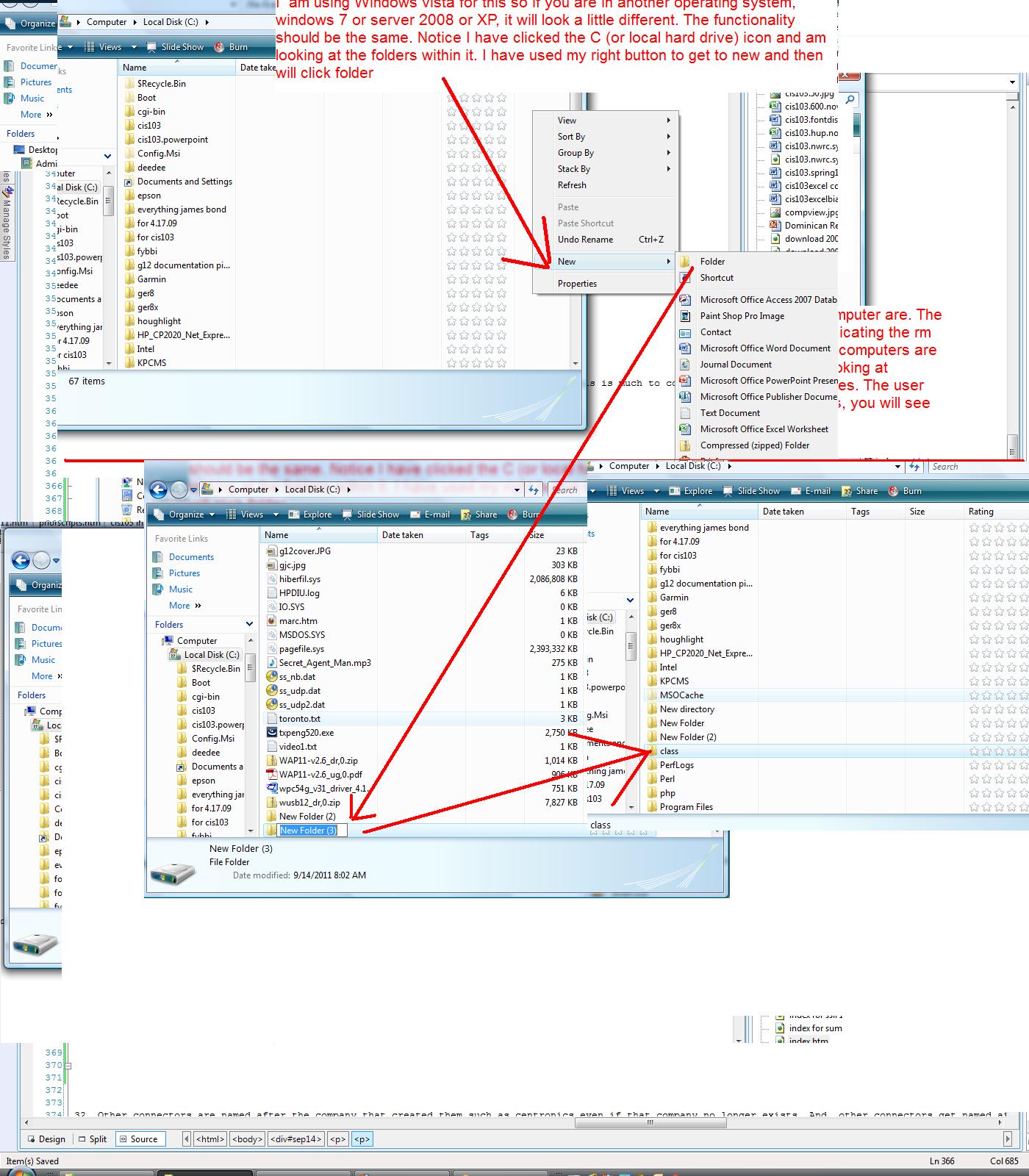The image size is (1029, 1176).
Task: Click Burn in top Explorer window toolbar
Action: point(231,47)
